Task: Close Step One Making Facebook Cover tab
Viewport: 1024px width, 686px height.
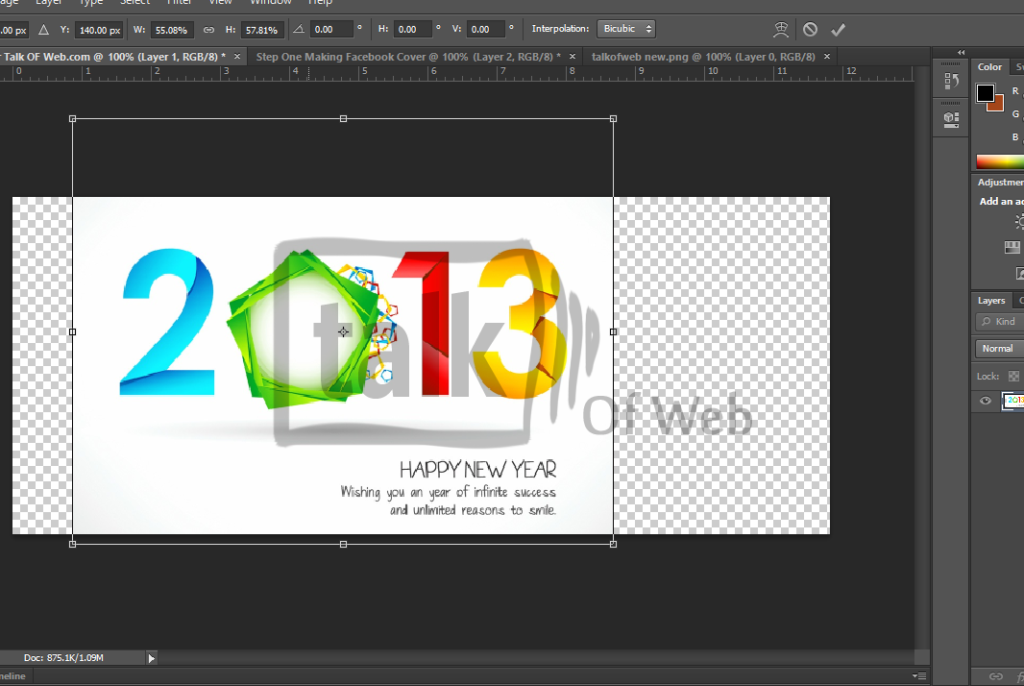Action: point(573,57)
